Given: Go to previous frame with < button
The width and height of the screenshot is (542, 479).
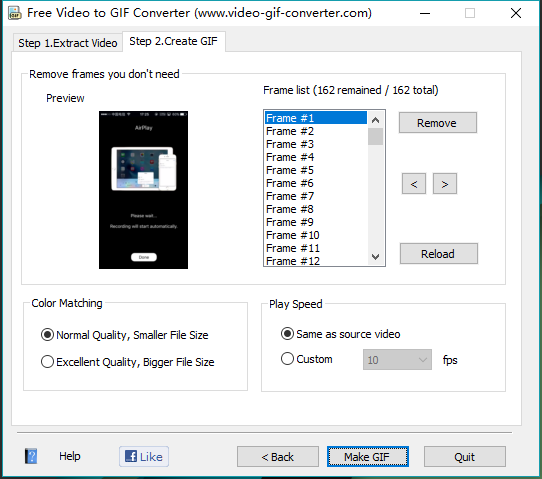Looking at the screenshot, I should [x=414, y=184].
